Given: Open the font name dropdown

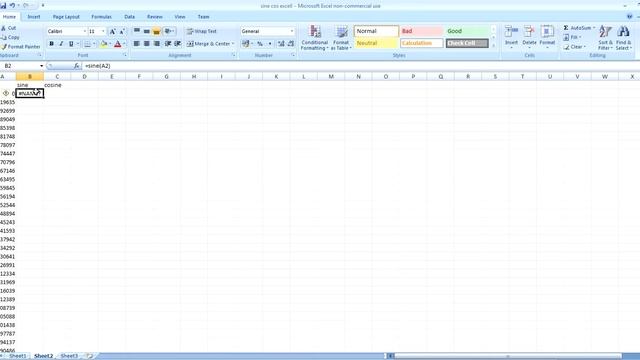Looking at the screenshot, I should click(x=84, y=31).
